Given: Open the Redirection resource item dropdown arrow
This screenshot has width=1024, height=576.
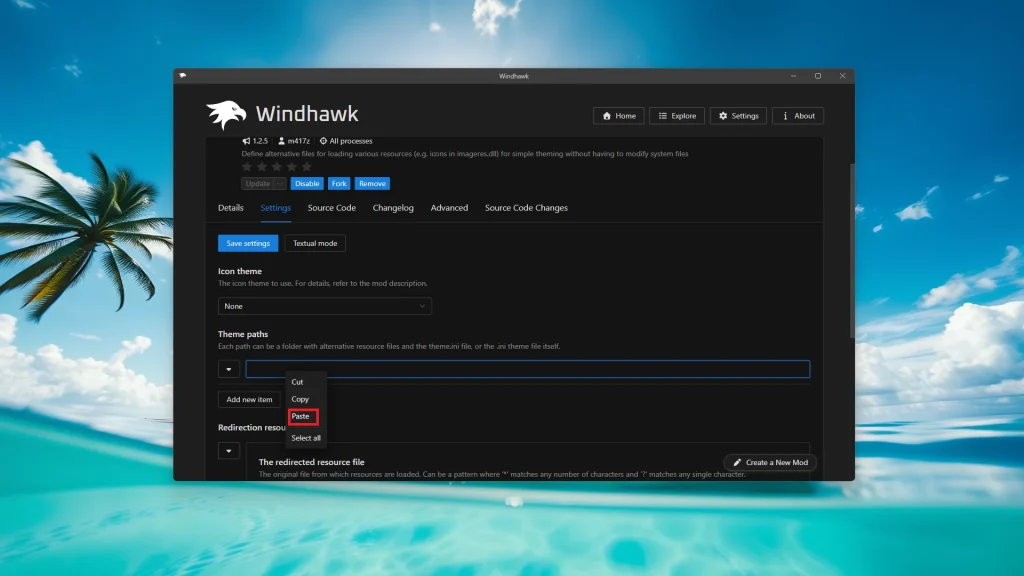Looking at the screenshot, I should pos(229,449).
